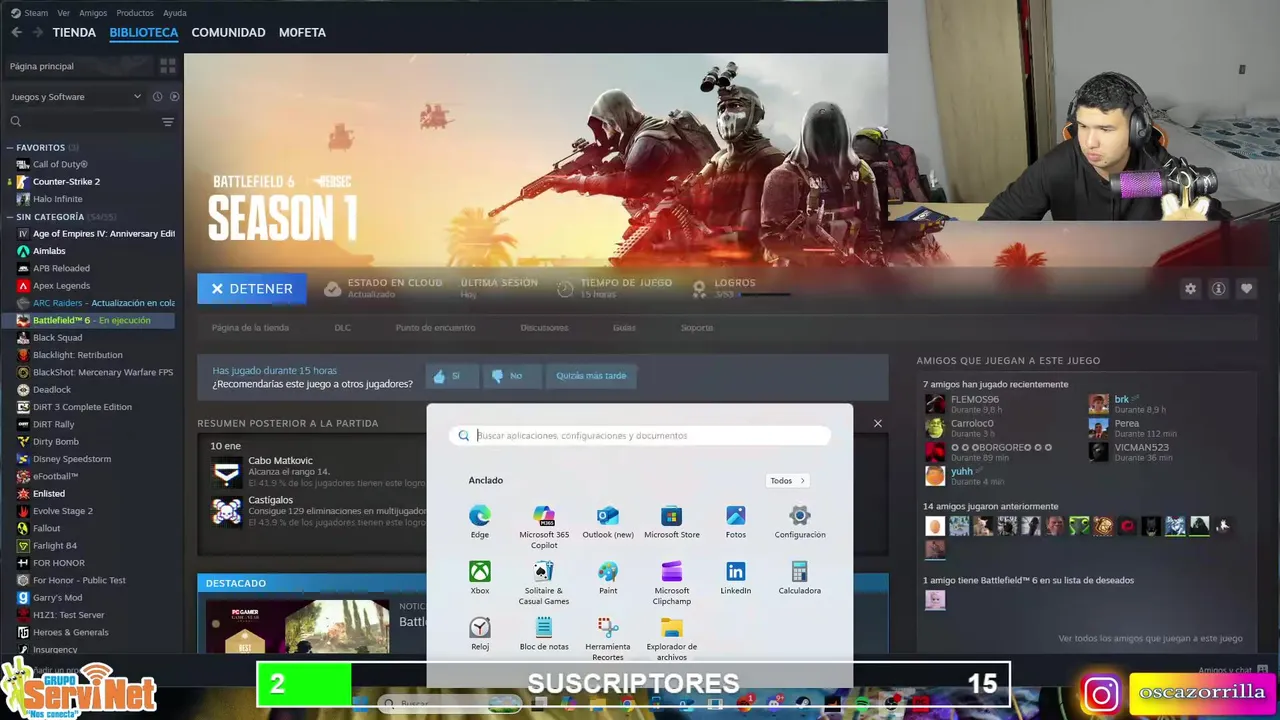The image size is (1280, 720).
Task: Open LinkedIn pinned app
Action: pos(736,578)
